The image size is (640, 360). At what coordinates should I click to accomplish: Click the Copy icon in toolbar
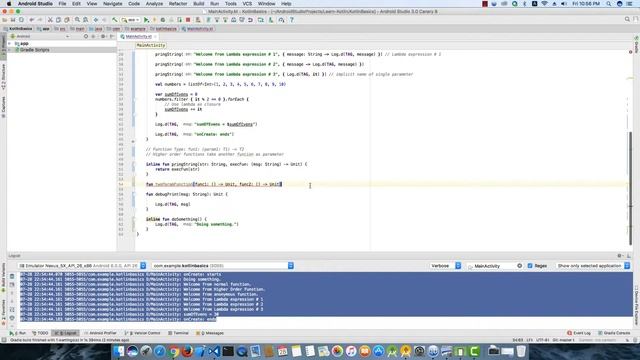point(58,20)
